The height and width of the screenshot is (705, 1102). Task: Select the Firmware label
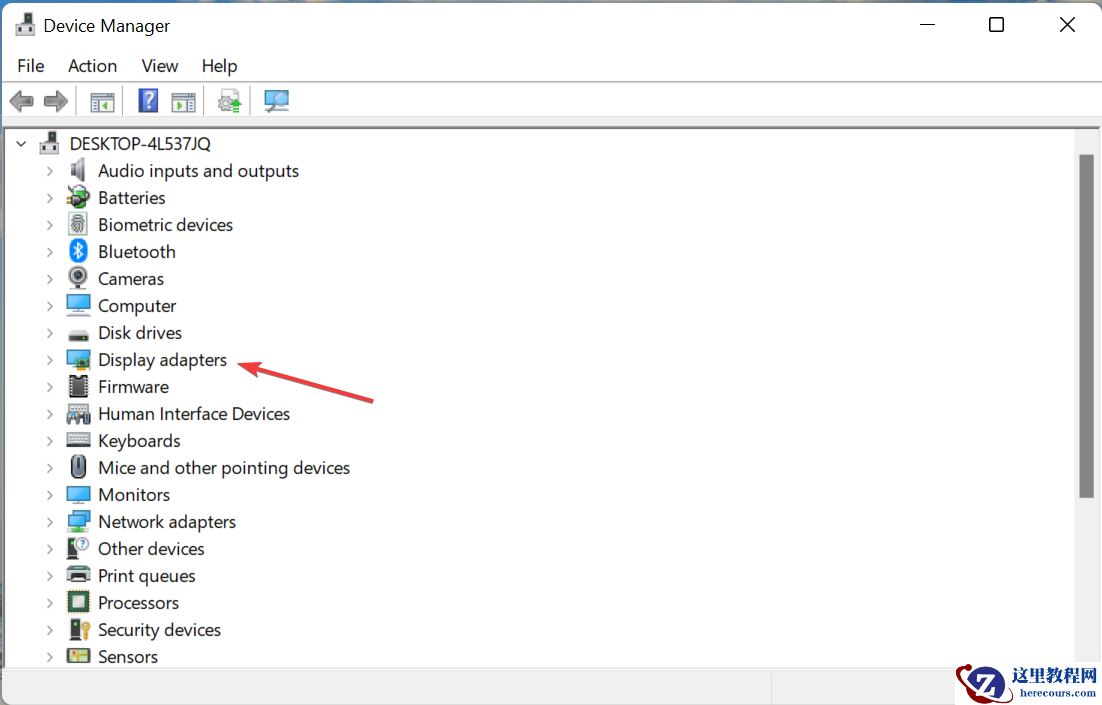(134, 387)
